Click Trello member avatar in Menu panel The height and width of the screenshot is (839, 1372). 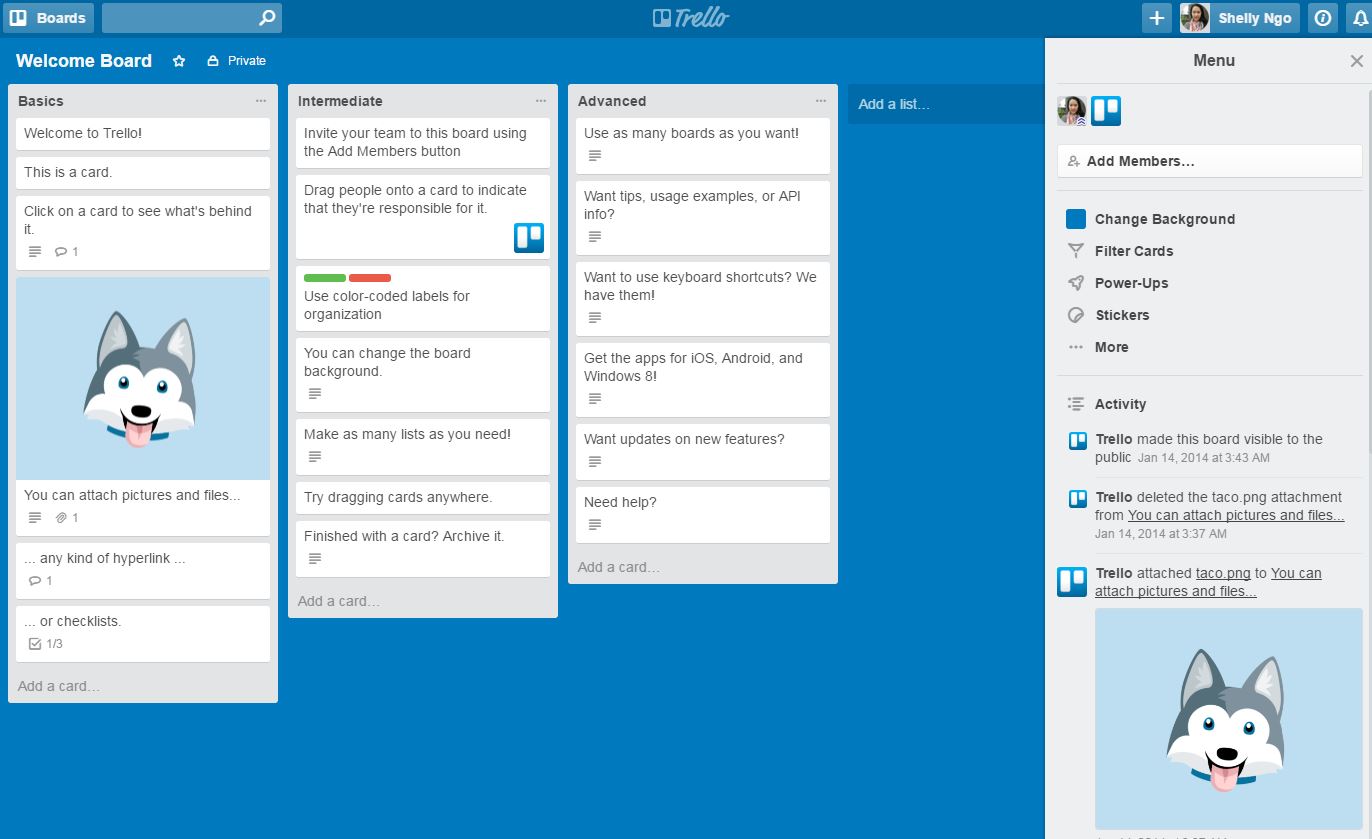(1106, 111)
